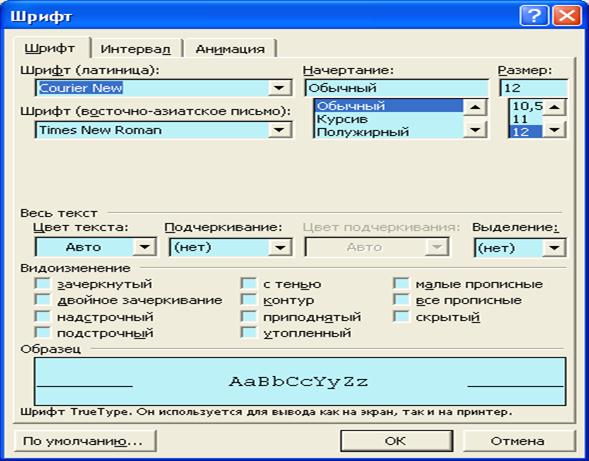Select Полужирный in the style list
Image resolution: width=589 pixels, height=461 pixels.
coord(388,132)
